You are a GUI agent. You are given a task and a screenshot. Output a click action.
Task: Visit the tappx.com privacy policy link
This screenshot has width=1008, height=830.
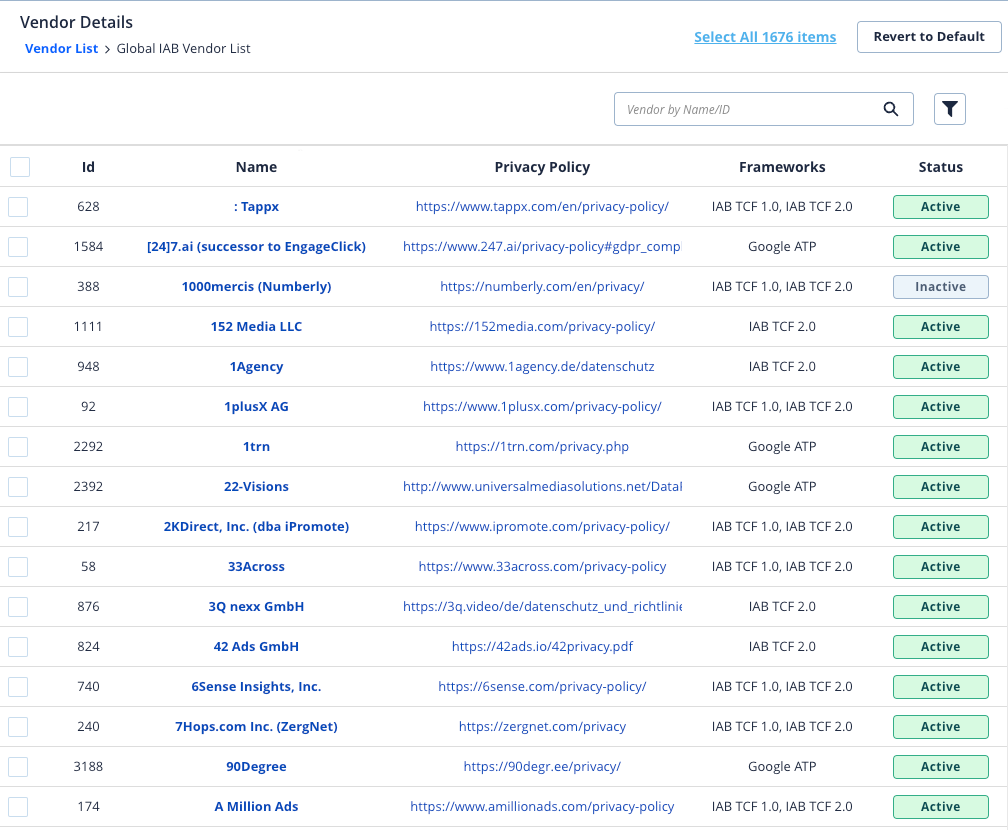point(542,207)
